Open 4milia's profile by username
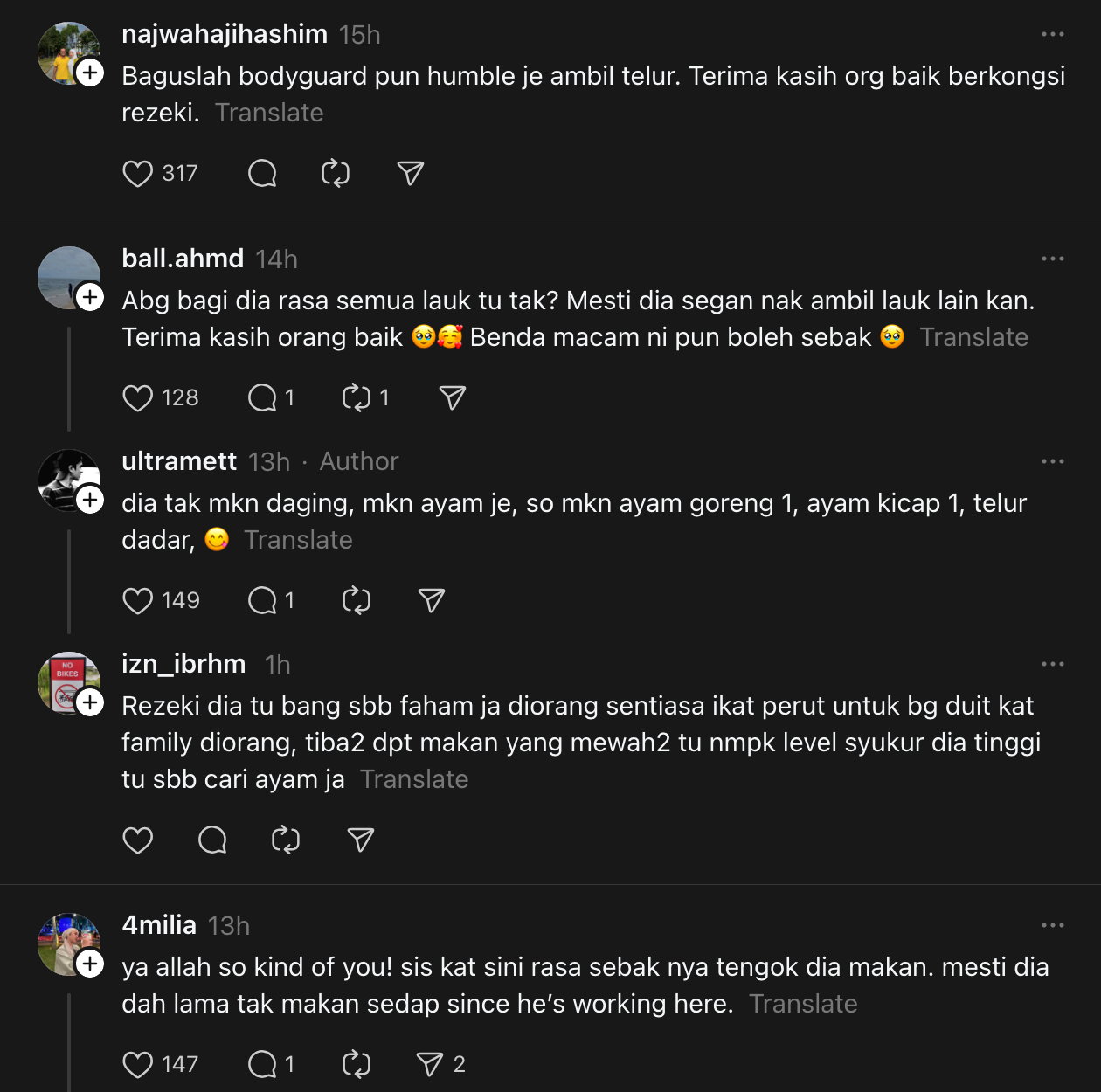This screenshot has width=1101, height=1092. (159, 925)
